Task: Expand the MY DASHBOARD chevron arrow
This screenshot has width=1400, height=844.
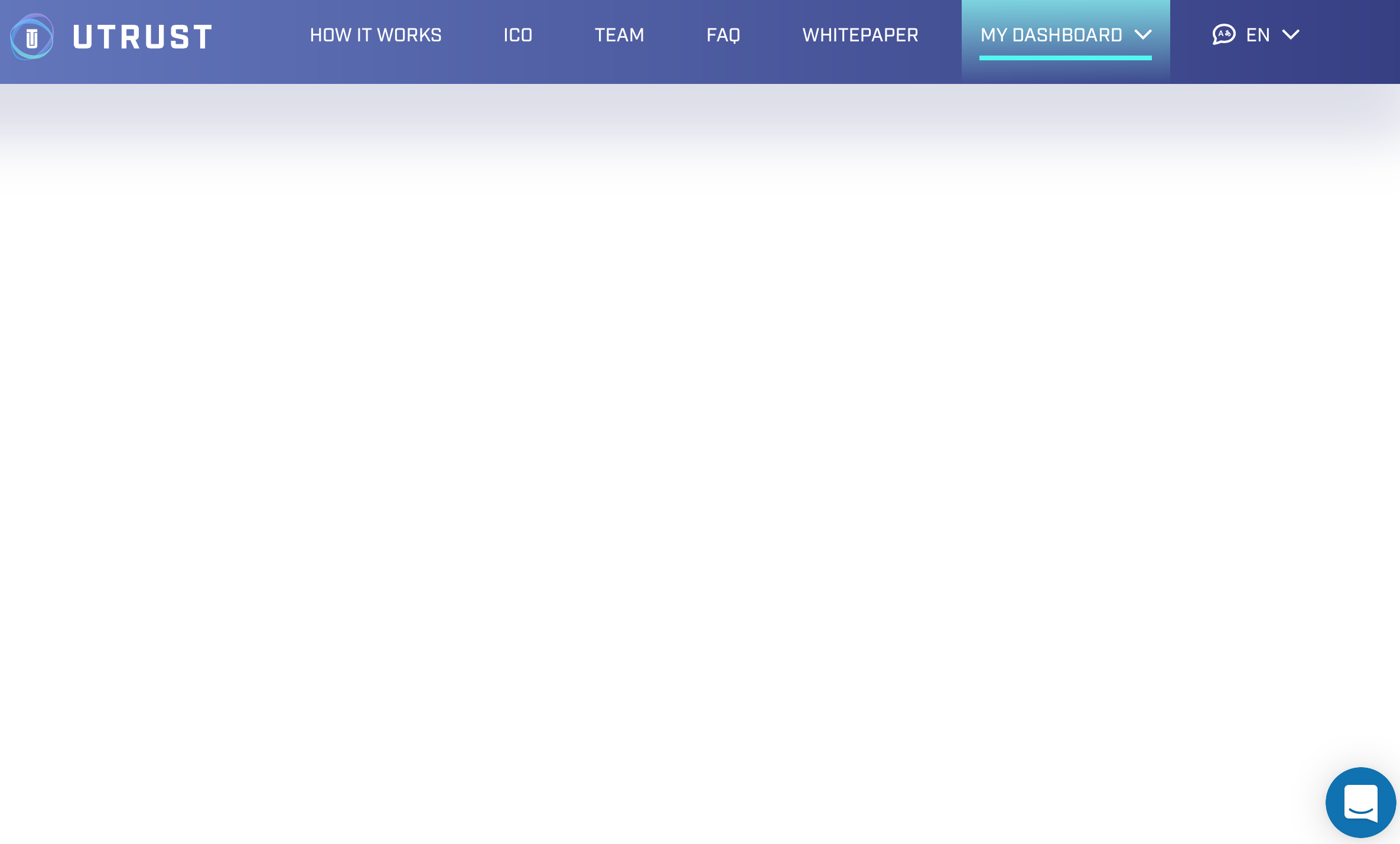Action: pyautogui.click(x=1144, y=35)
